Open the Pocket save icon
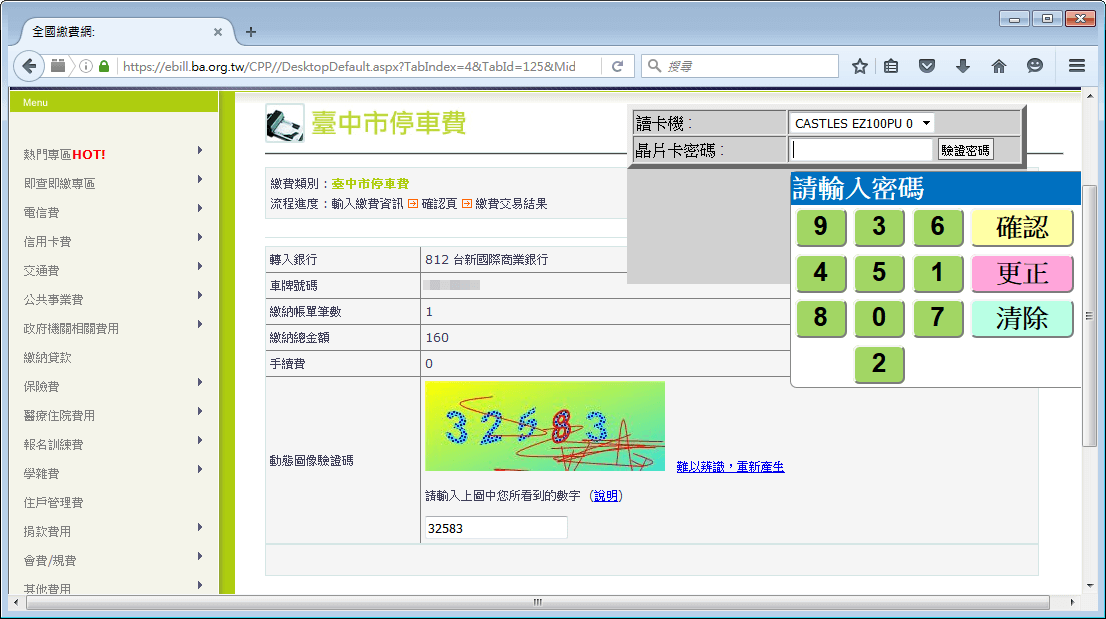Viewport: 1106px width, 619px height. click(927, 66)
